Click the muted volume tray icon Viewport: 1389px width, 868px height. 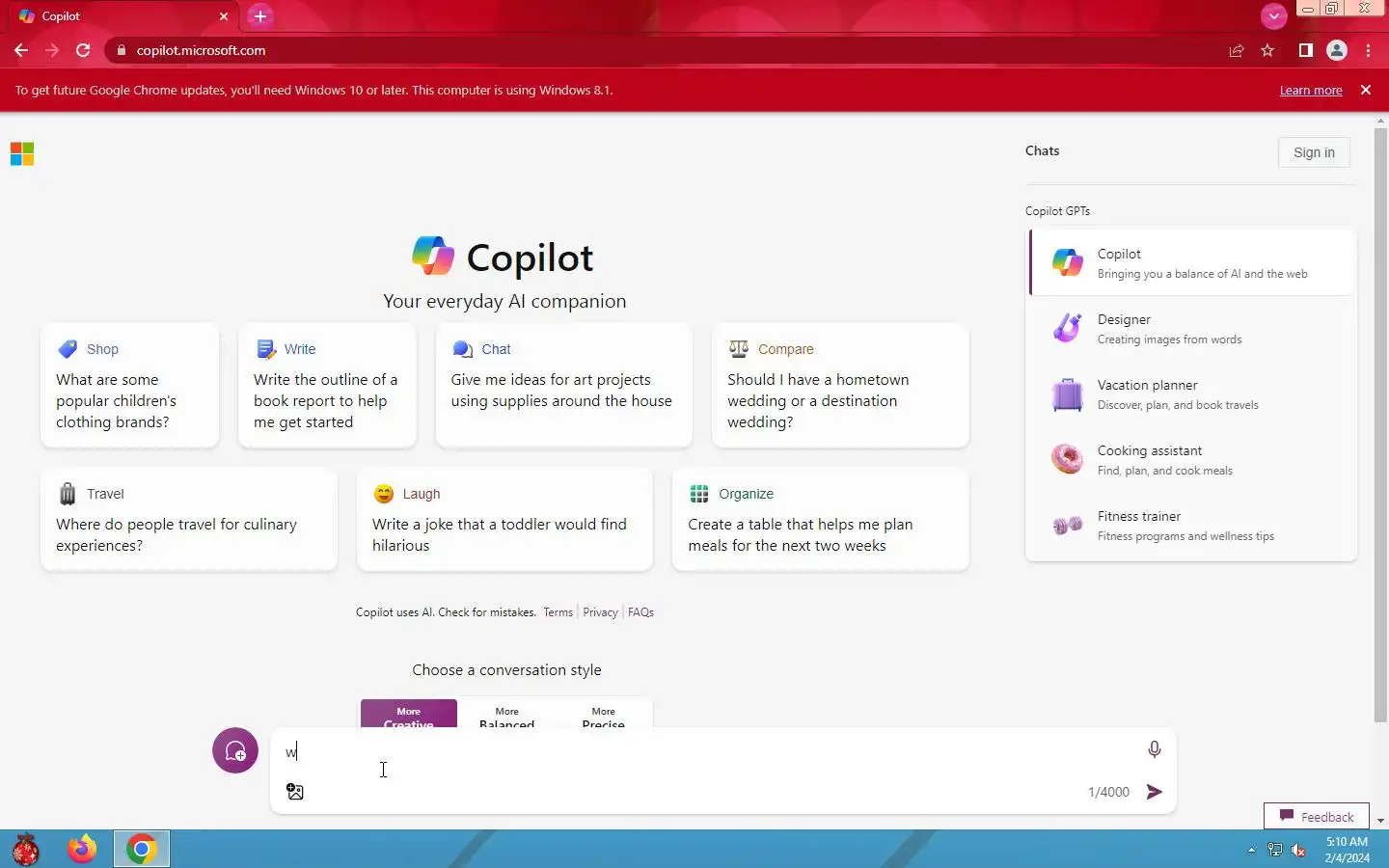point(1299,850)
